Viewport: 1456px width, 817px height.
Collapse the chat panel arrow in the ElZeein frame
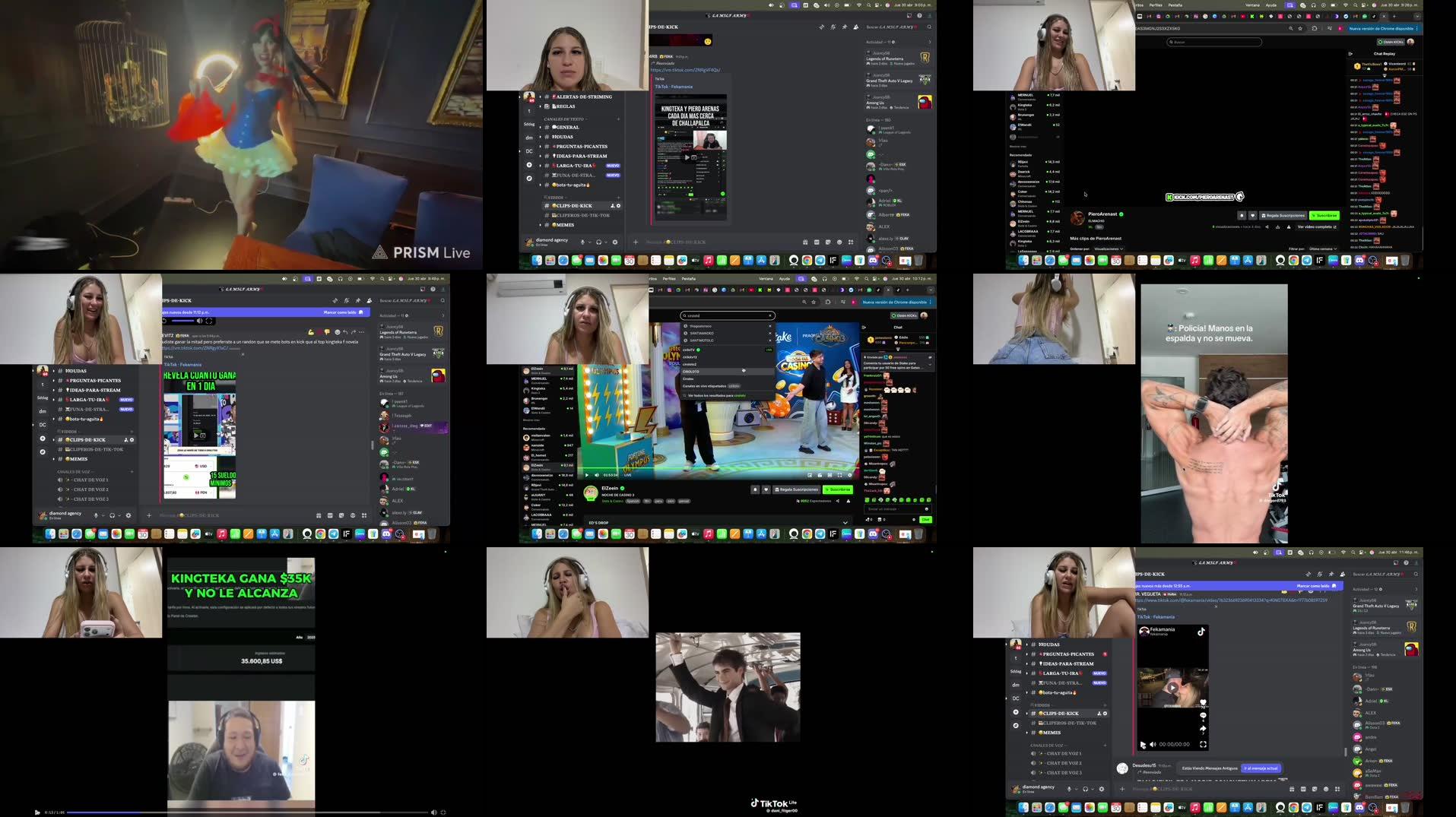pyautogui.click(x=864, y=327)
